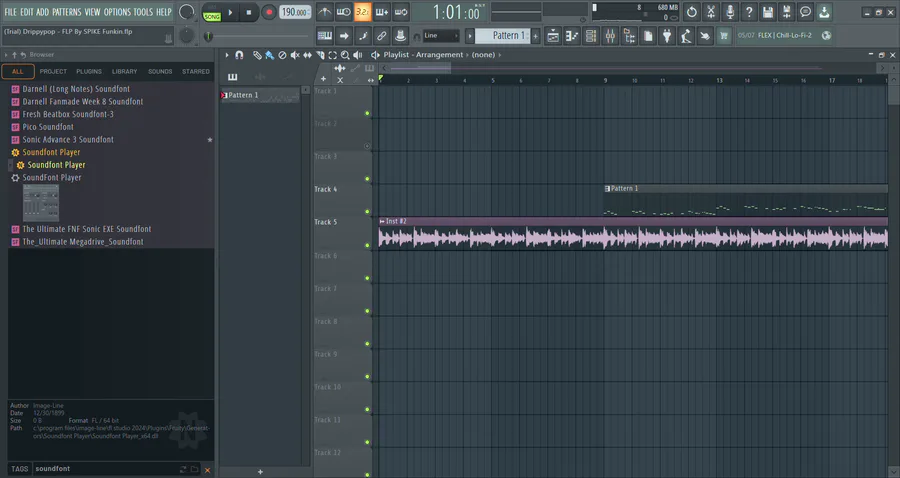Toggle the metronome button
This screenshot has height=478, width=900.
click(324, 11)
